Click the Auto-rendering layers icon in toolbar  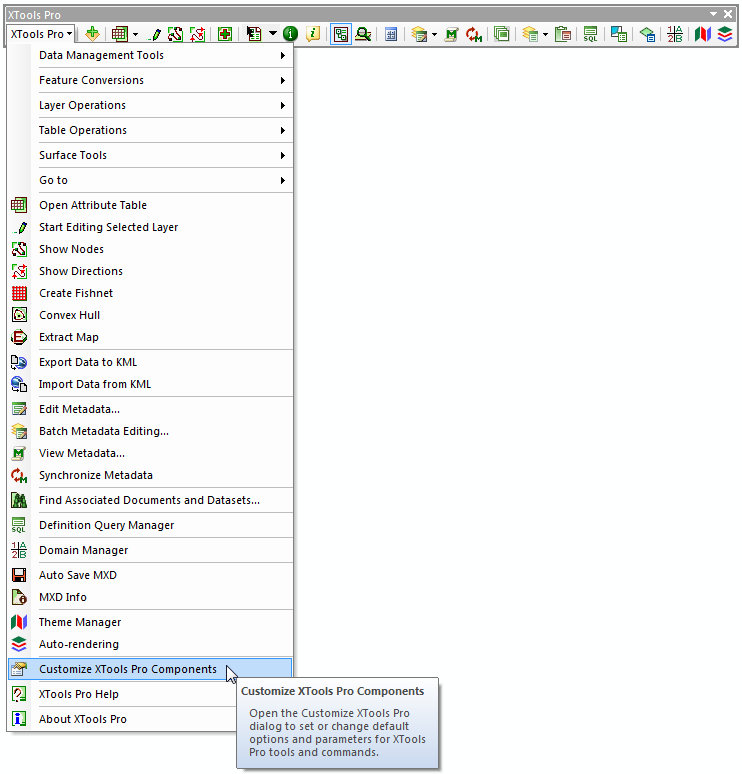[725, 34]
